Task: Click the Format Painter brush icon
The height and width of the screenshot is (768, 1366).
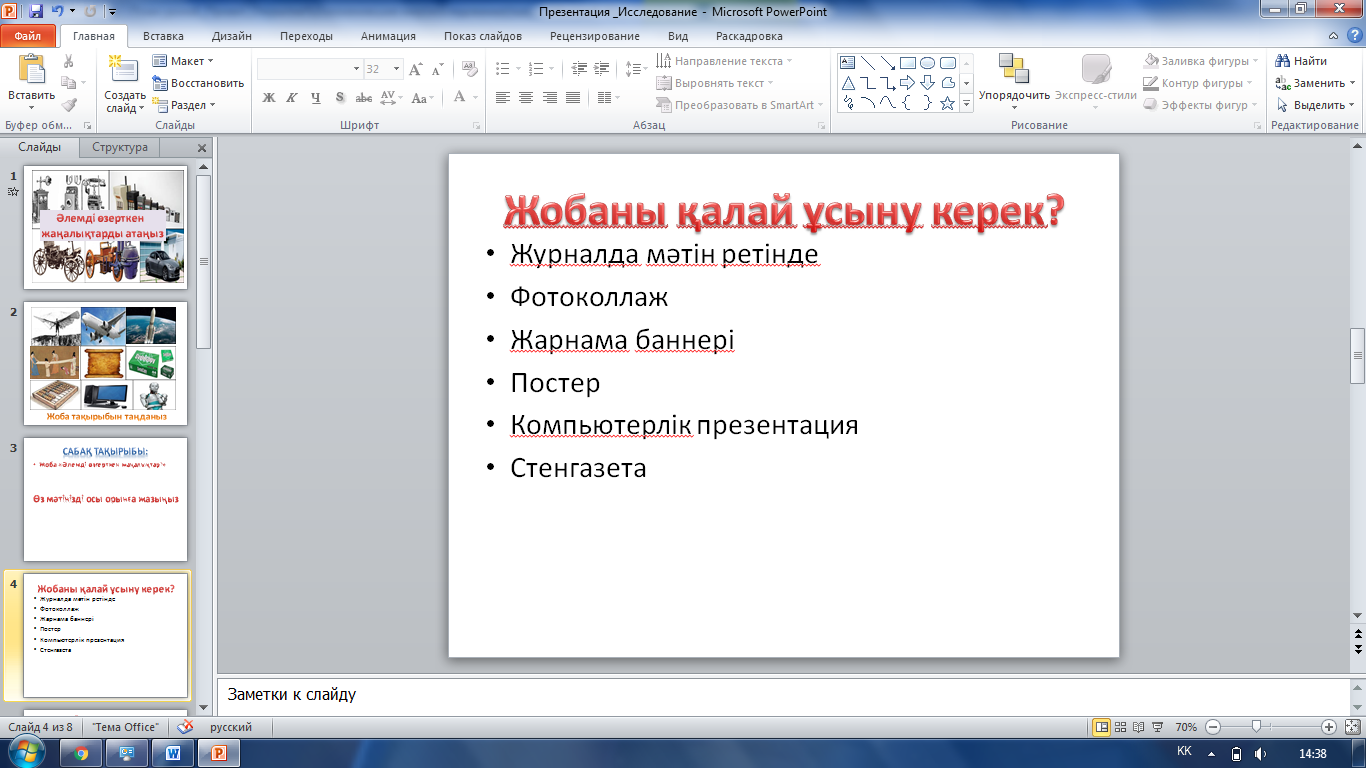Action: tap(69, 105)
